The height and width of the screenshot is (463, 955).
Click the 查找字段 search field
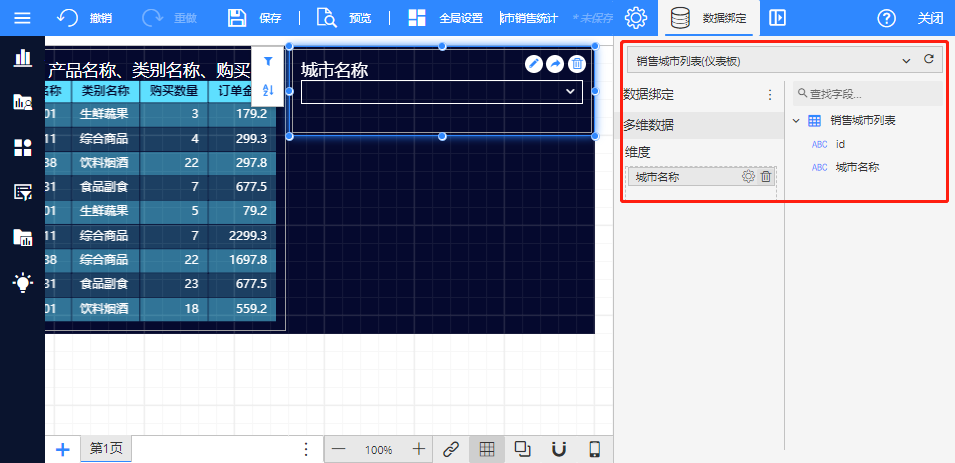(866, 94)
